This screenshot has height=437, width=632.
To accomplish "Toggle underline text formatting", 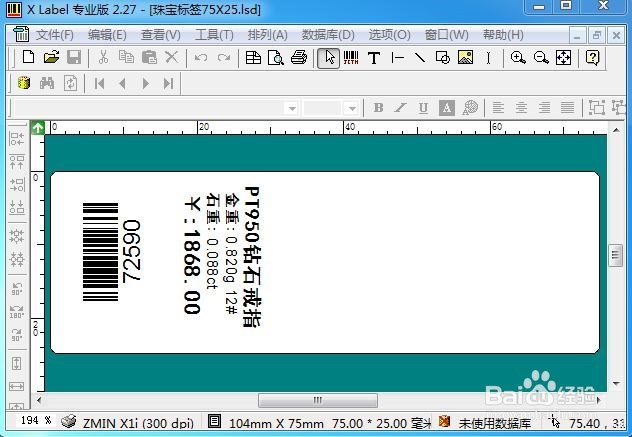I will pyautogui.click(x=423, y=108).
